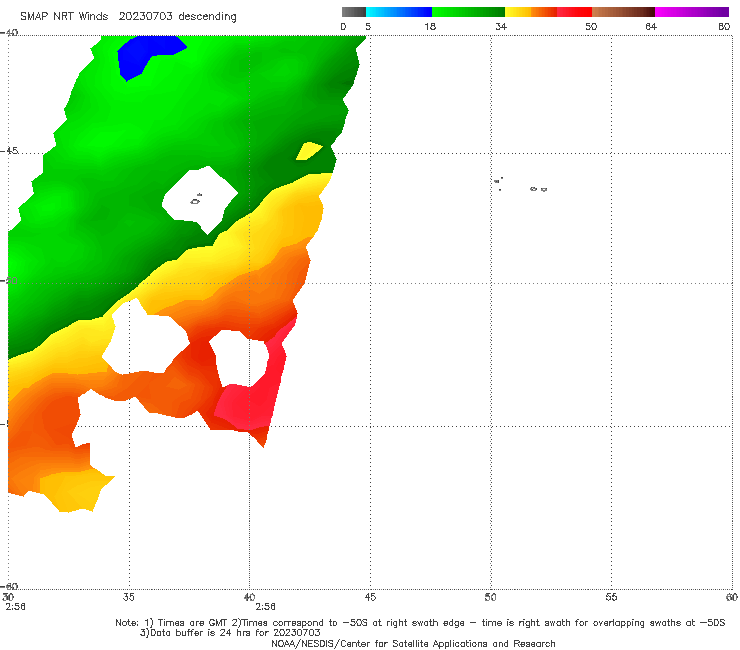Click the colorbar scale label "34"
This screenshot has width=740, height=650.
501,26
